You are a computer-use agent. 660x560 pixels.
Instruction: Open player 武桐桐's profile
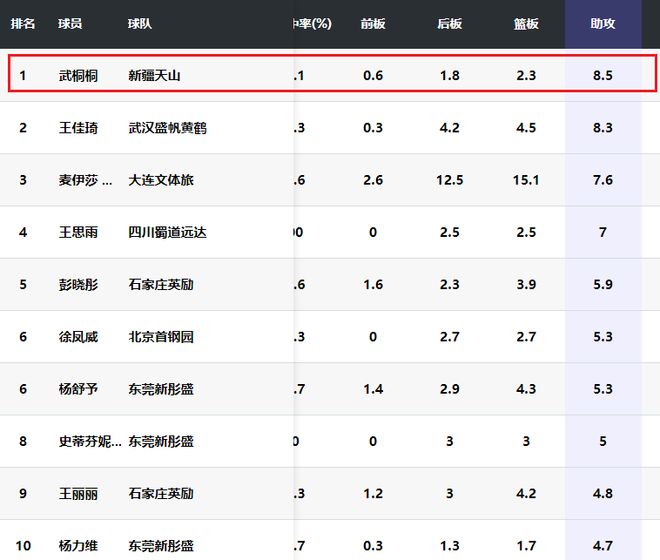click(78, 75)
